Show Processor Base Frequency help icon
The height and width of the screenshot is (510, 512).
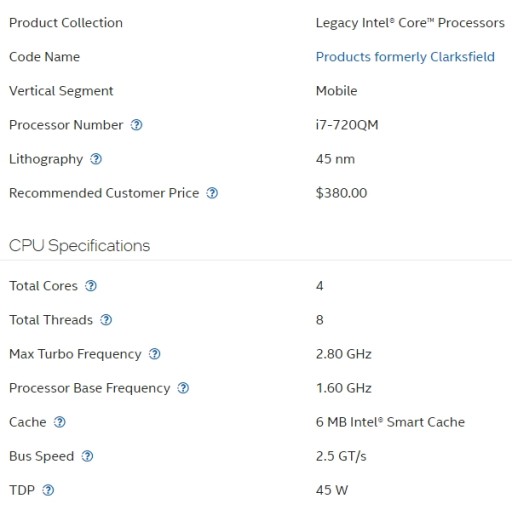coord(183,388)
